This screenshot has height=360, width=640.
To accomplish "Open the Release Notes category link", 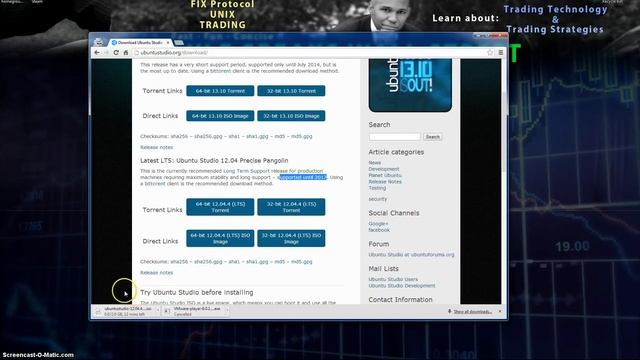I will 385,182.
